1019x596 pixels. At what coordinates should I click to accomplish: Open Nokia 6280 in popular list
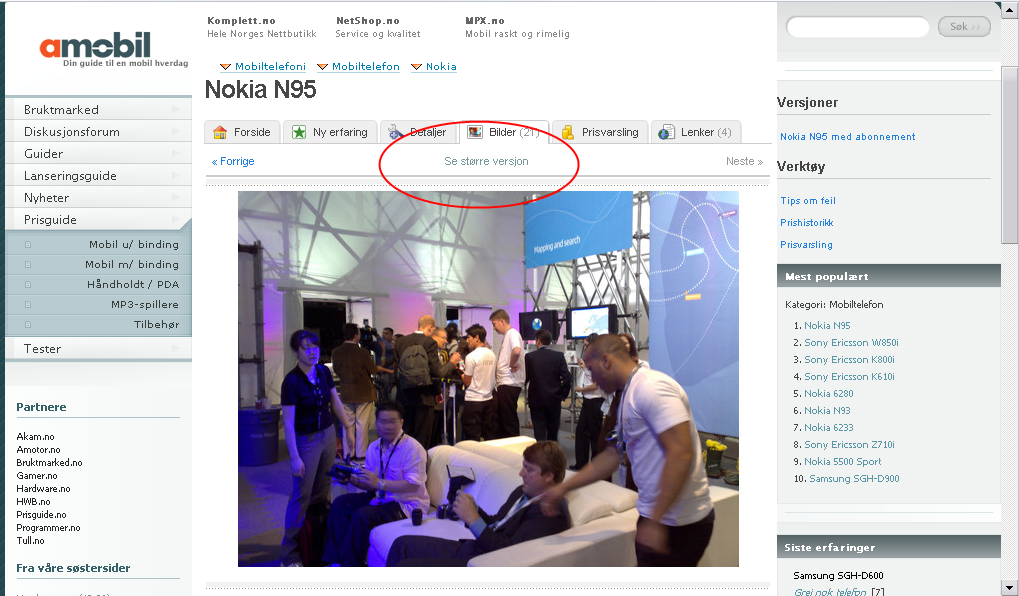click(829, 393)
